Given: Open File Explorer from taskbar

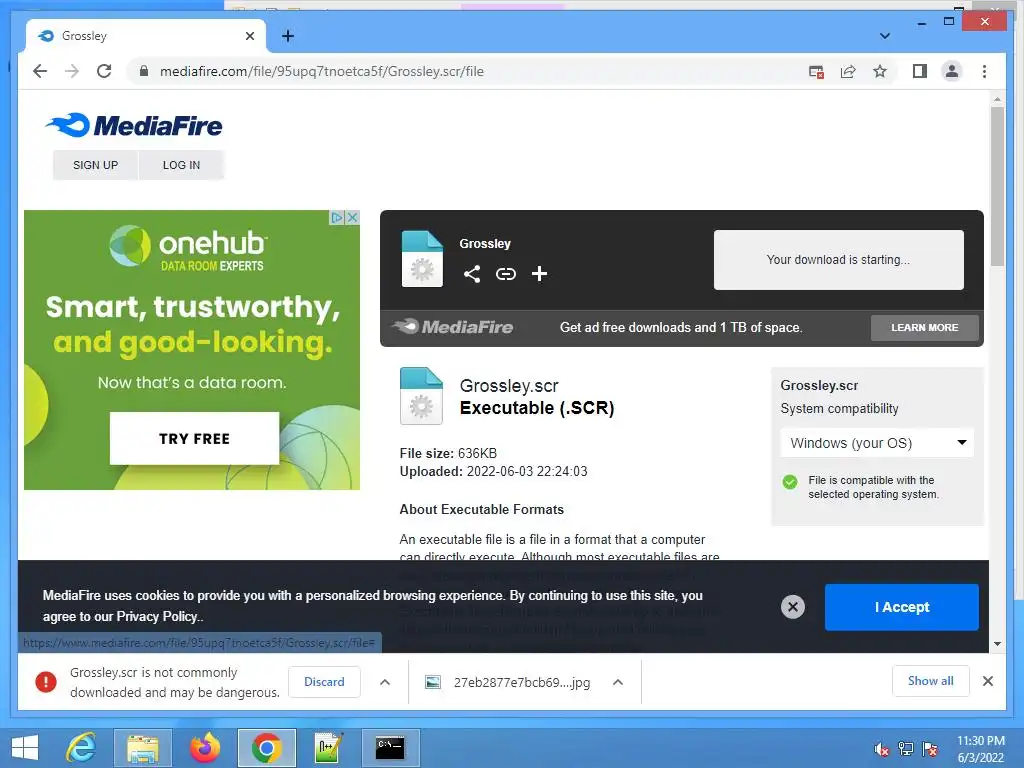Looking at the screenshot, I should [x=142, y=748].
